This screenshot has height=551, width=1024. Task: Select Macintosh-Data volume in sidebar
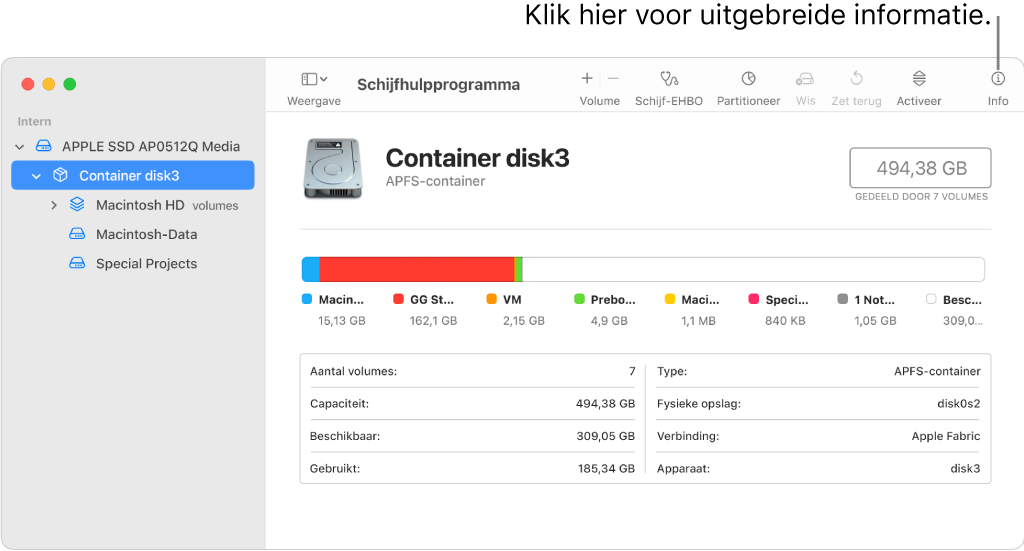click(146, 234)
